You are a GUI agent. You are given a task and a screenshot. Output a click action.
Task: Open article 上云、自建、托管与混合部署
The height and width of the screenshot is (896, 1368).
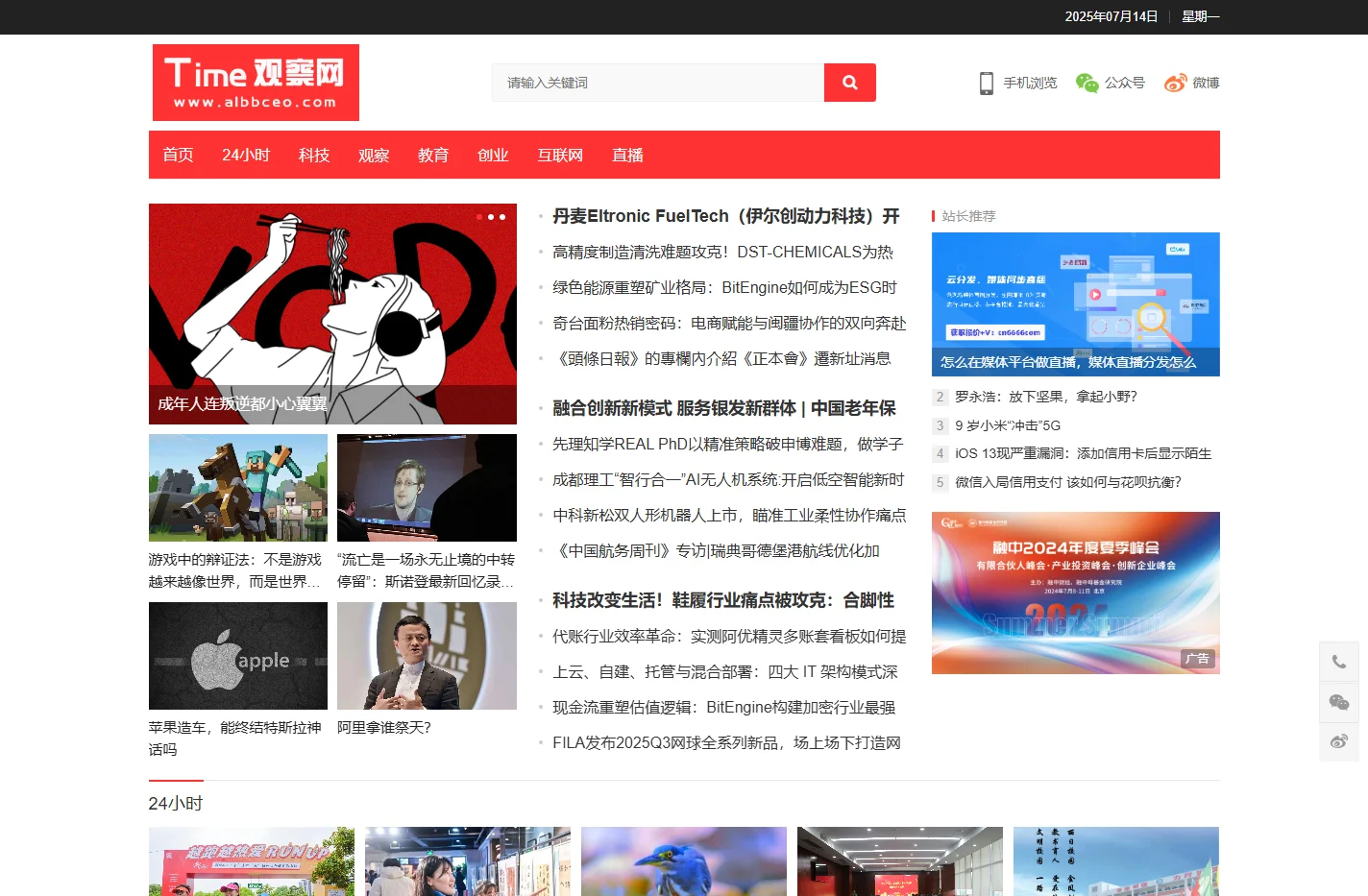(725, 671)
